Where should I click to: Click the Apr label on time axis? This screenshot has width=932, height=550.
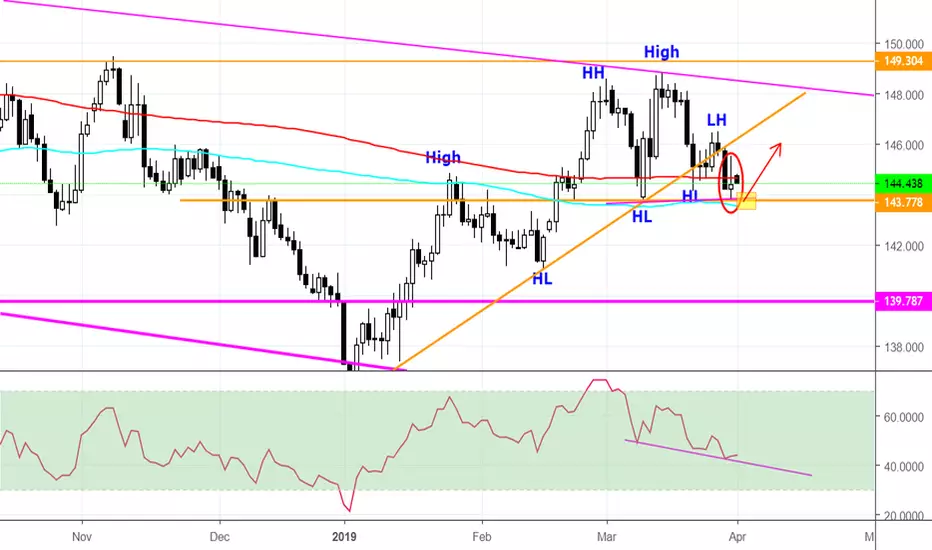coord(737,537)
